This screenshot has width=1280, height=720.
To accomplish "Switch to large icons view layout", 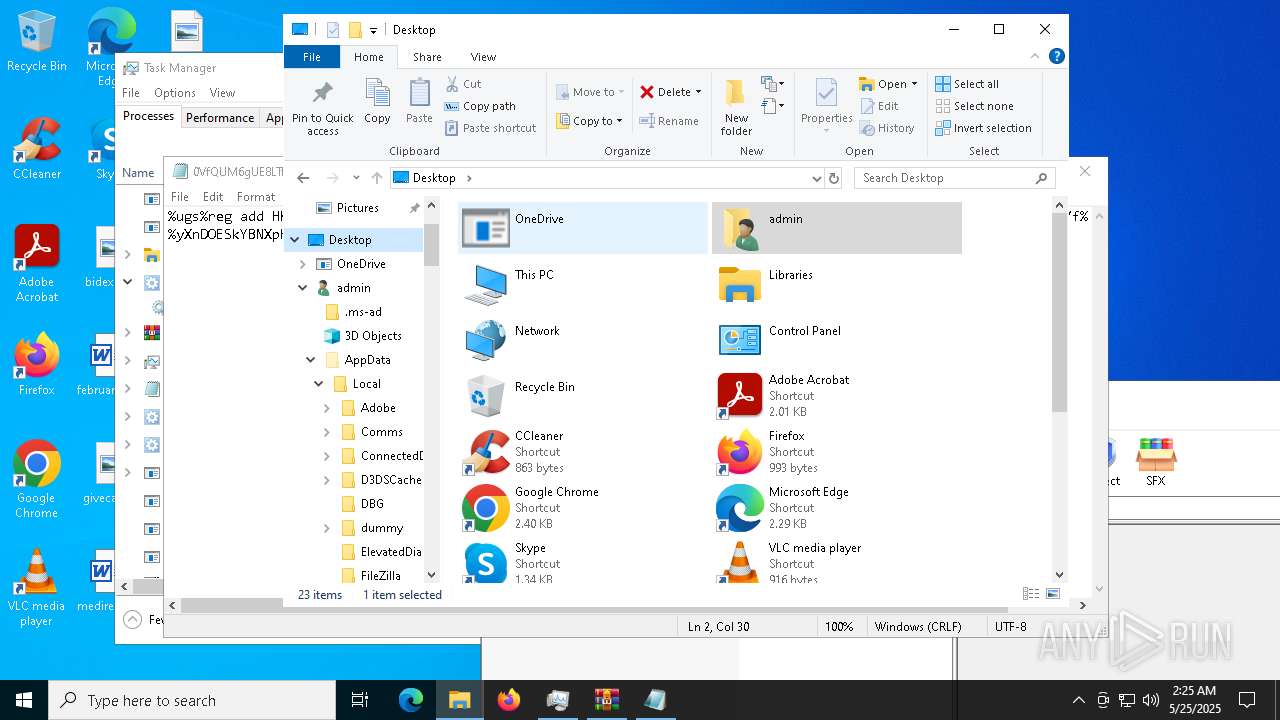I will click(1052, 594).
